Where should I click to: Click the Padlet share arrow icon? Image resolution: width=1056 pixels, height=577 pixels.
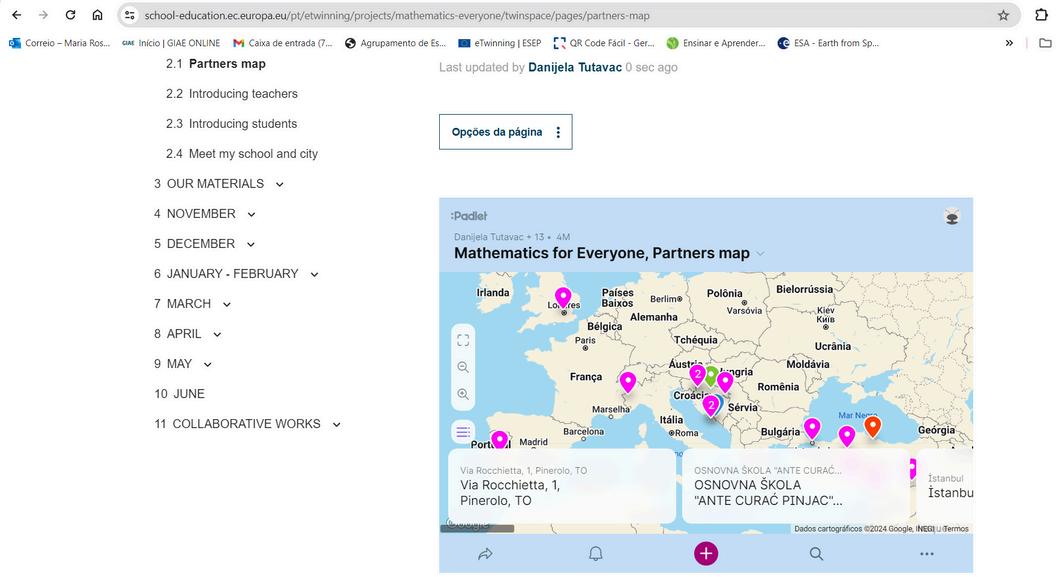(485, 553)
